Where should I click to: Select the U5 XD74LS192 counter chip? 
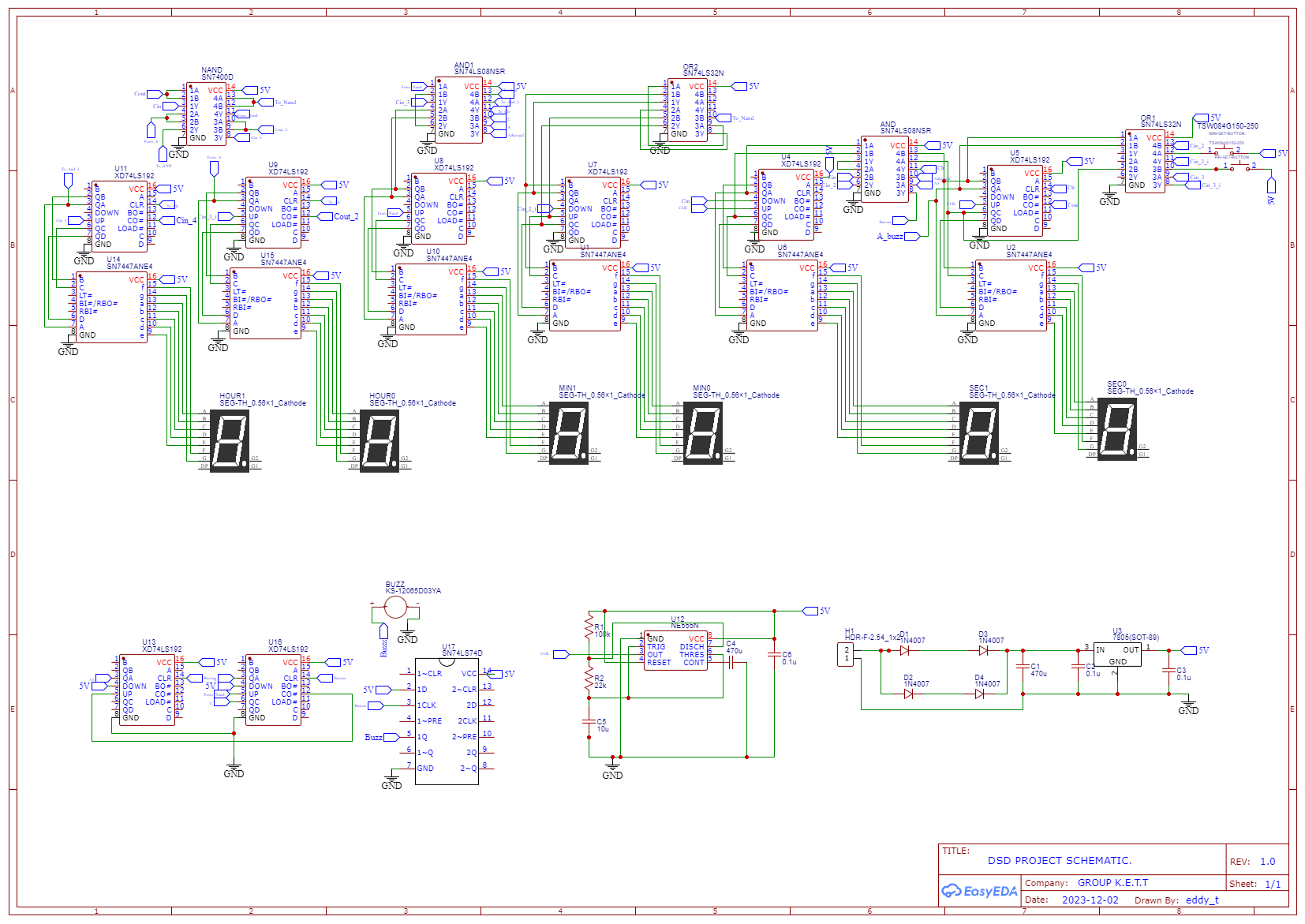1015,200
